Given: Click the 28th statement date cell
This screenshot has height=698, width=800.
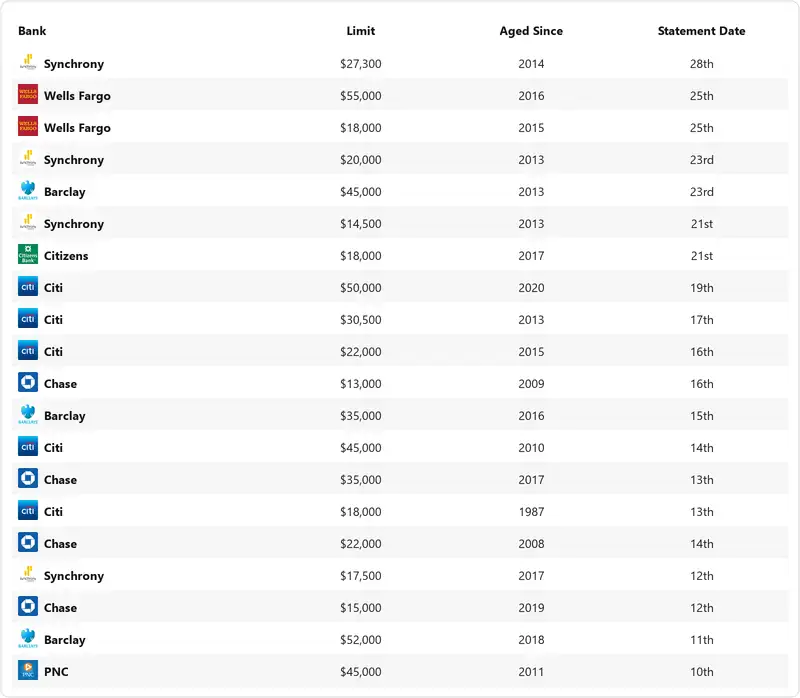Looking at the screenshot, I should click(x=702, y=64).
